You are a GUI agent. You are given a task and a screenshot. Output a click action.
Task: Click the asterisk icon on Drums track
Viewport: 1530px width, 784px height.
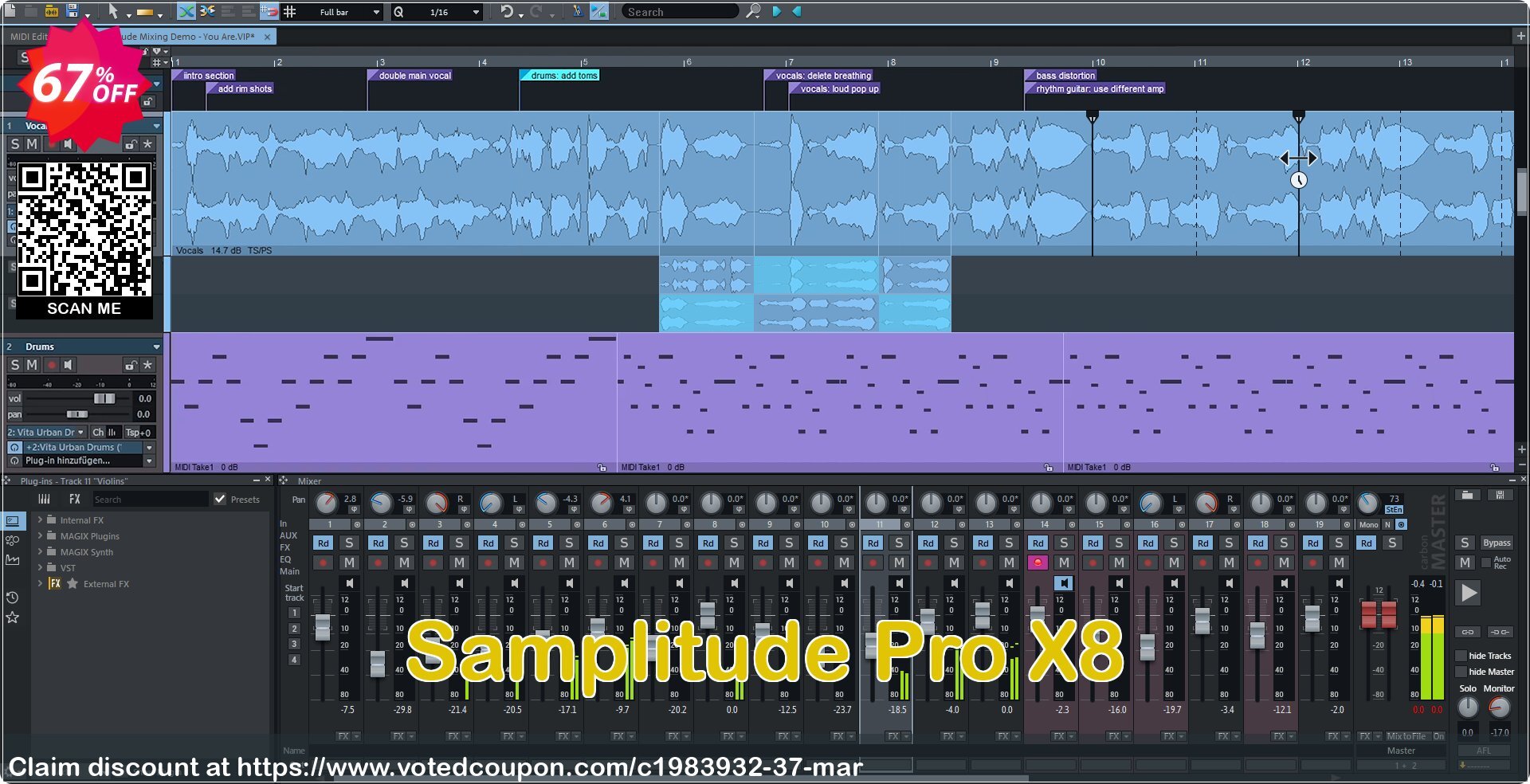(x=147, y=365)
